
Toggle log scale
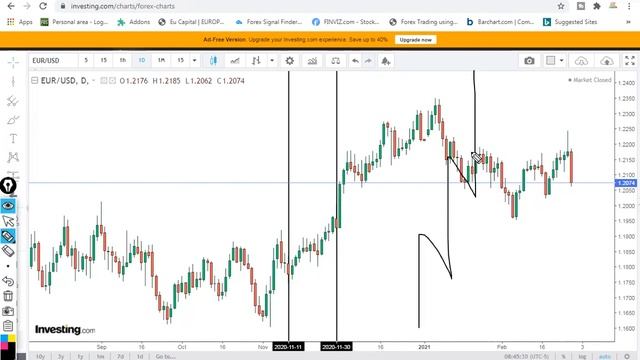tap(582, 357)
